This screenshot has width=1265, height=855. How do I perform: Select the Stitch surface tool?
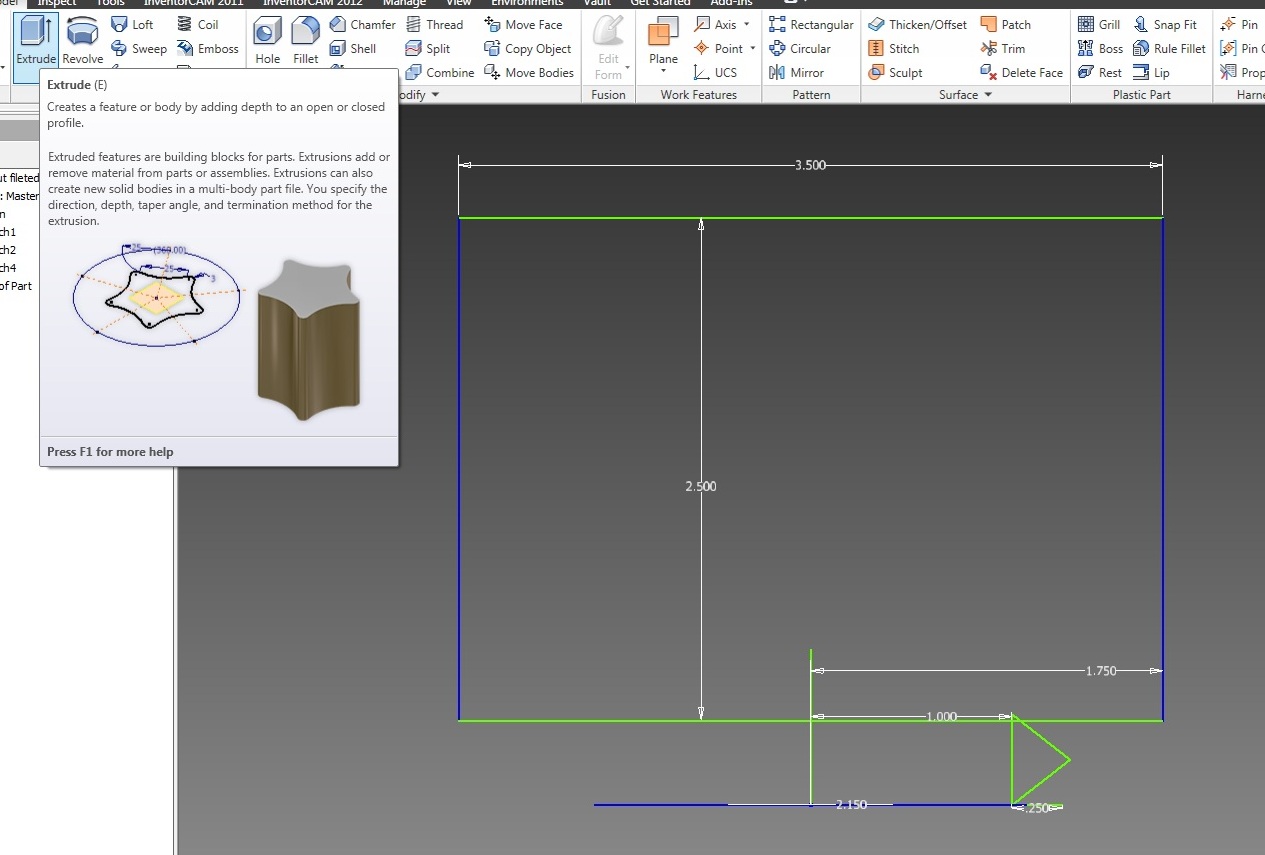[894, 48]
